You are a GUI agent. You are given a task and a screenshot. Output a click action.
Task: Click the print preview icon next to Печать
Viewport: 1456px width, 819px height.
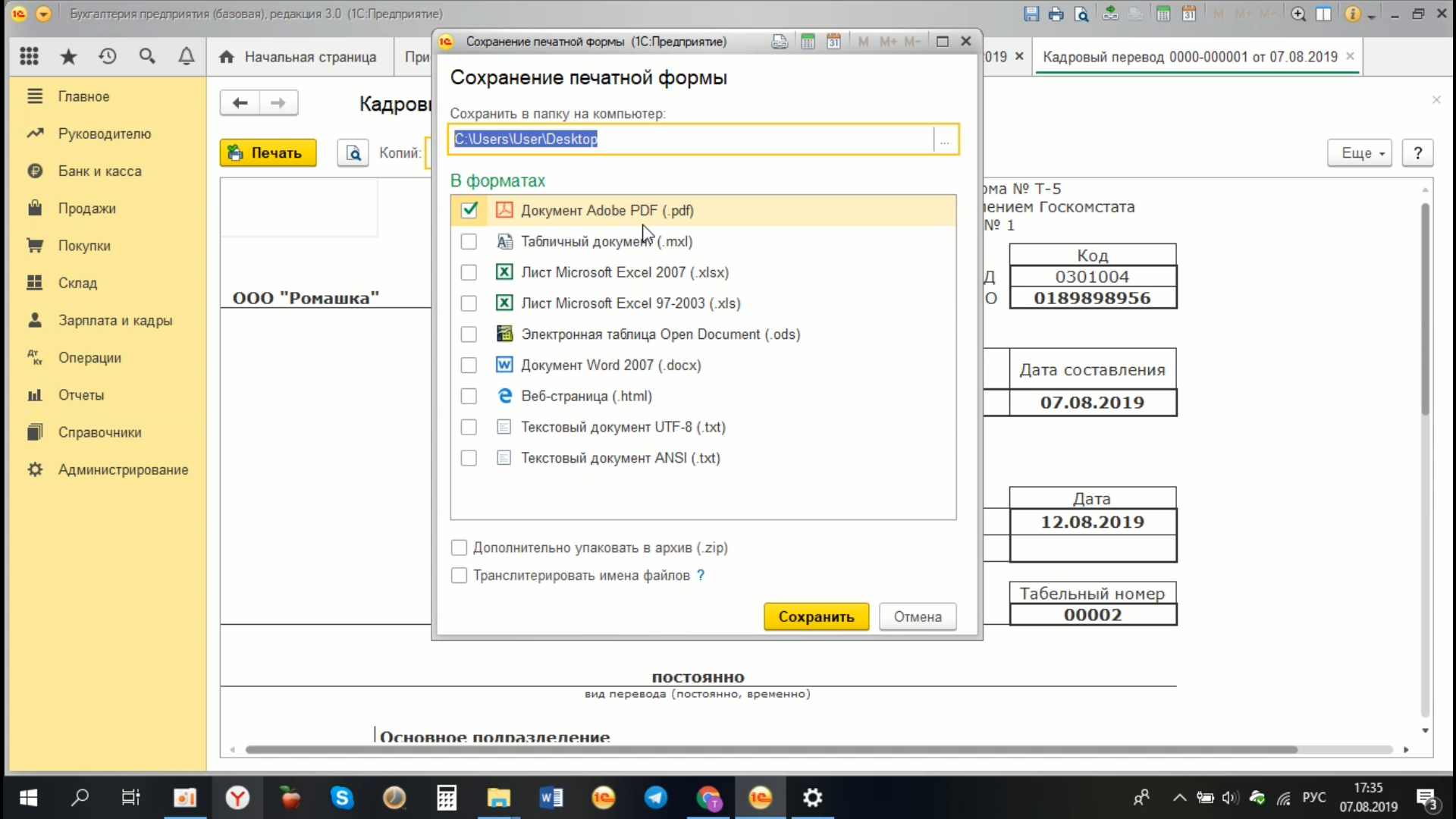pyautogui.click(x=353, y=153)
